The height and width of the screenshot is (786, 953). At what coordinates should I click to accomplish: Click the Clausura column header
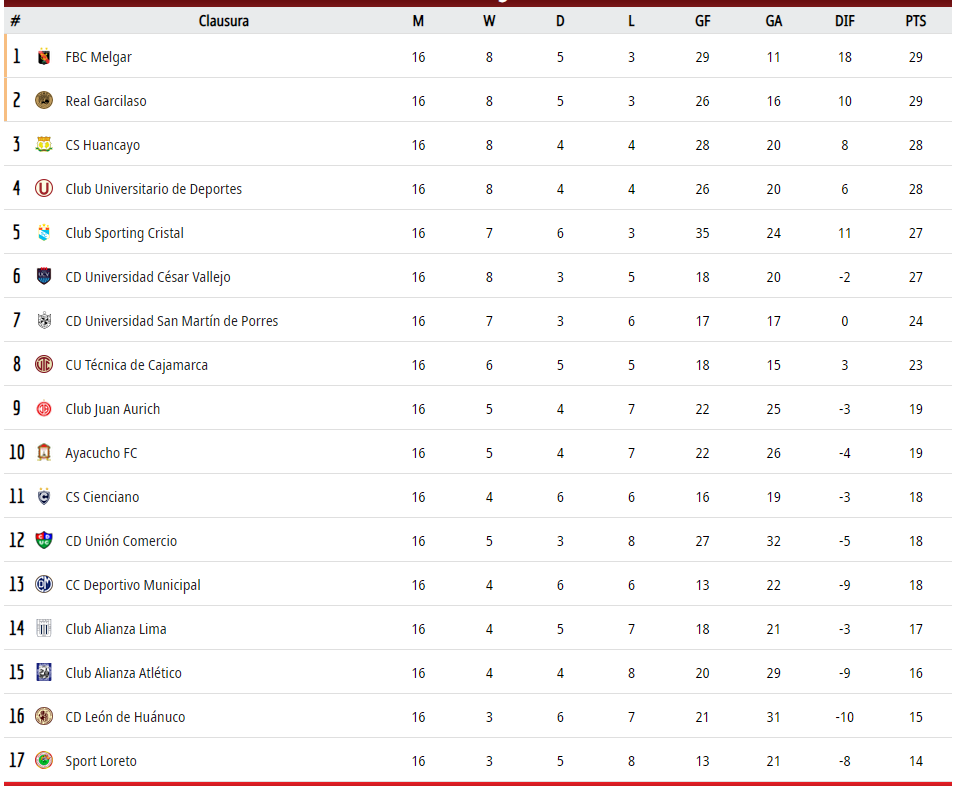pos(224,21)
